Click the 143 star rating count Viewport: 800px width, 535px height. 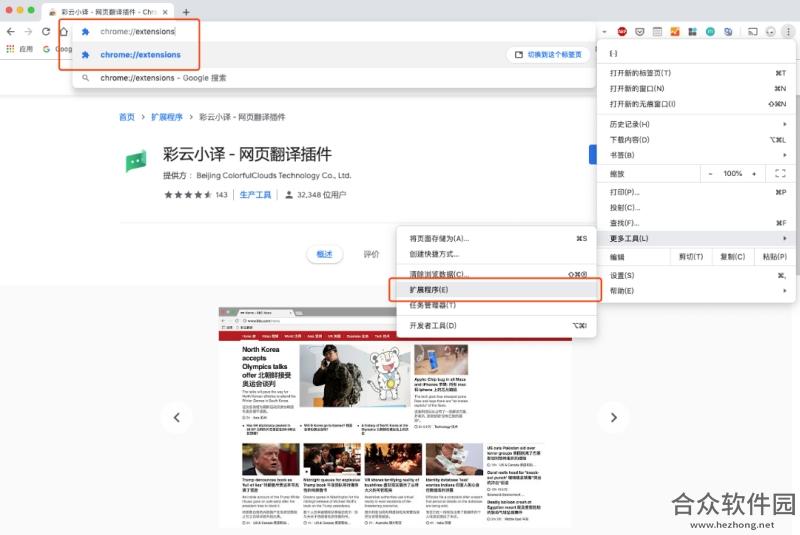pyautogui.click(x=221, y=195)
